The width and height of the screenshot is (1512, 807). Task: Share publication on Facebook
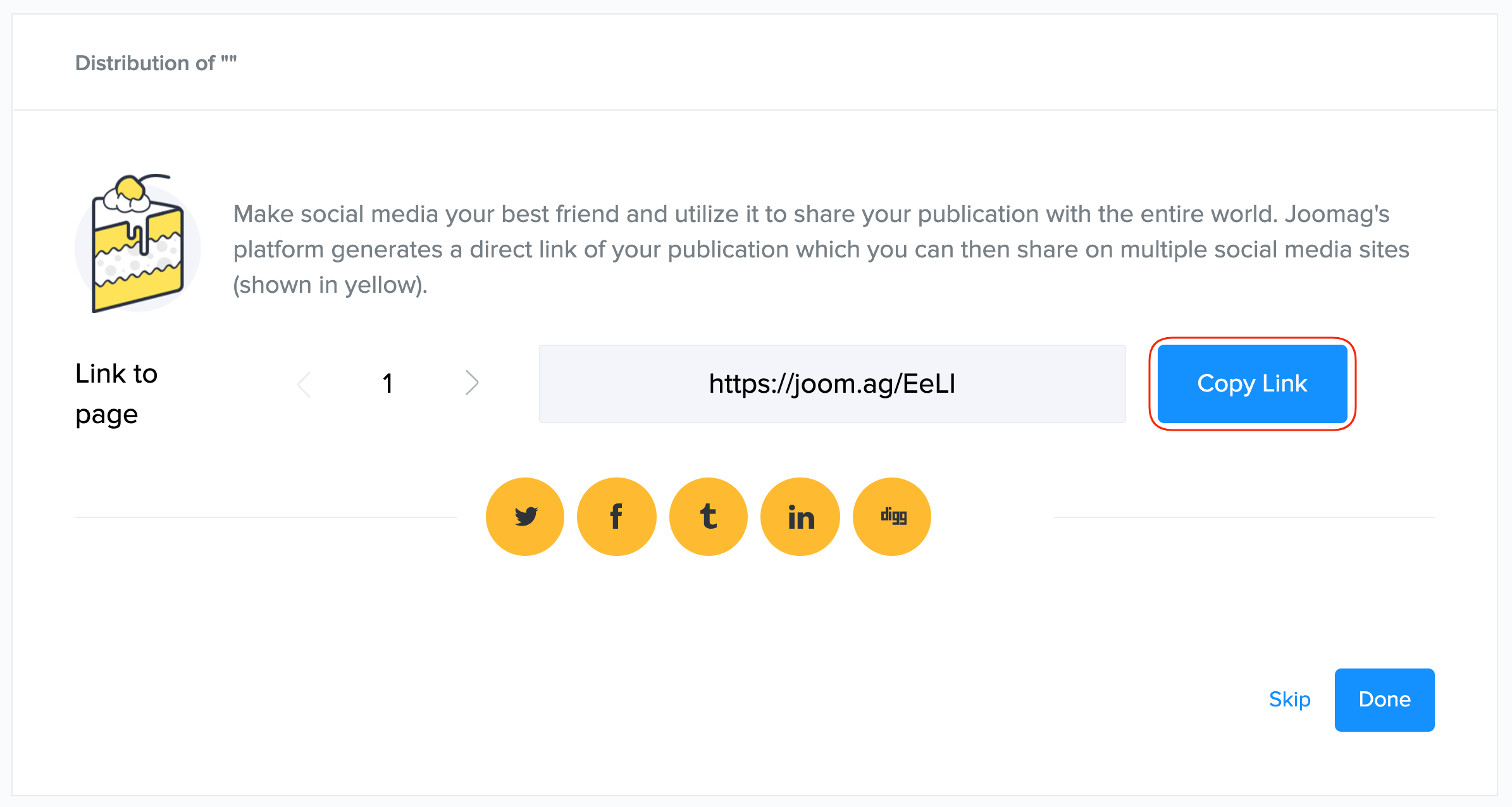click(616, 516)
